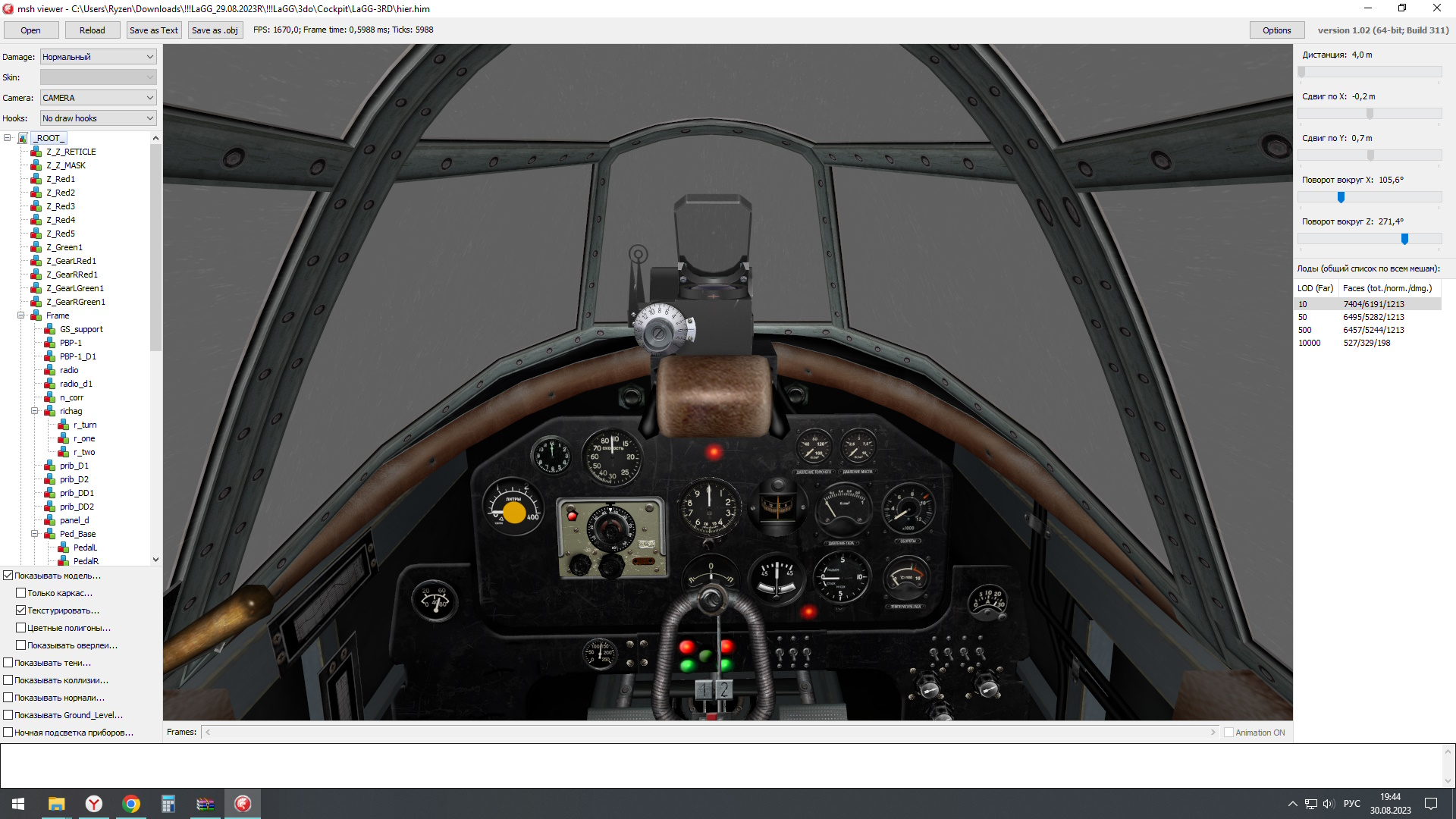Viewport: 1456px width, 819px height.
Task: Click the mesh icon beside Z_Z_RETICLE
Action: [36, 152]
